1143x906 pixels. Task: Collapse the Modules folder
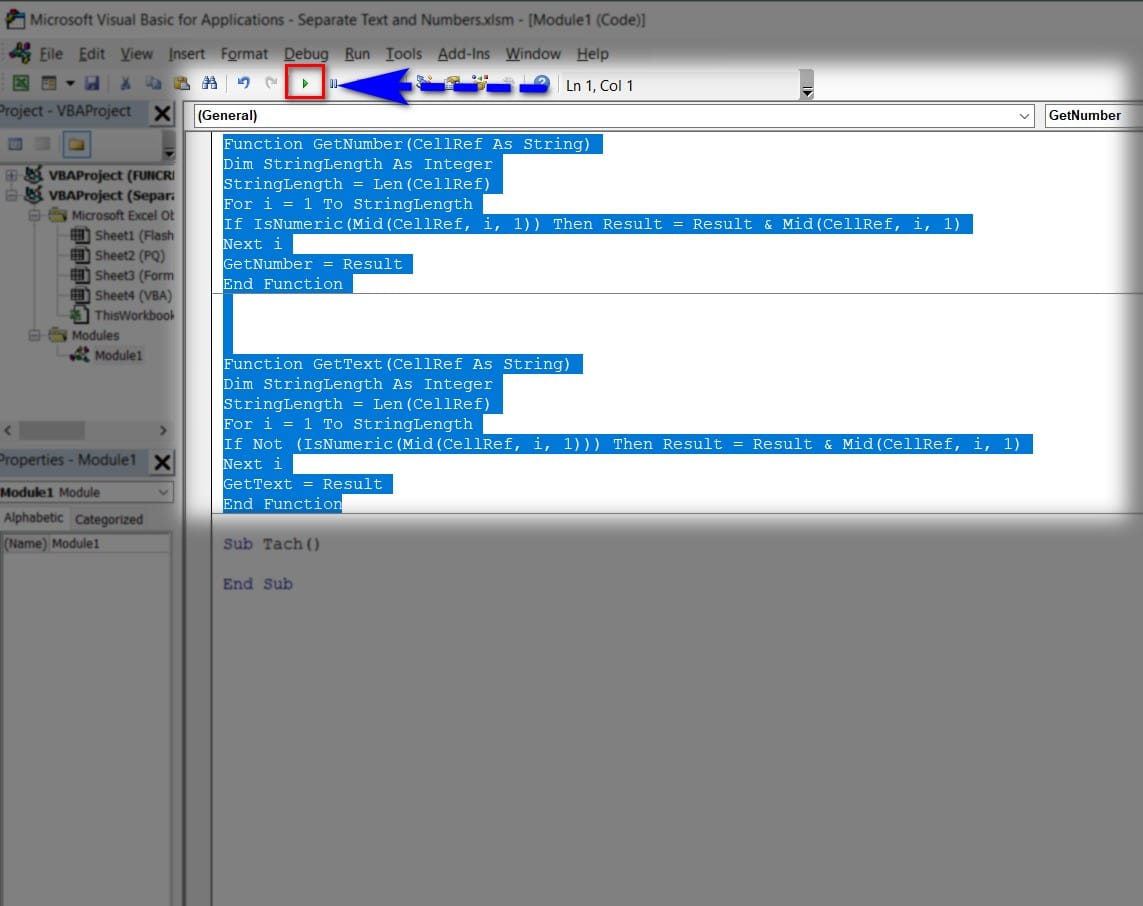33,335
